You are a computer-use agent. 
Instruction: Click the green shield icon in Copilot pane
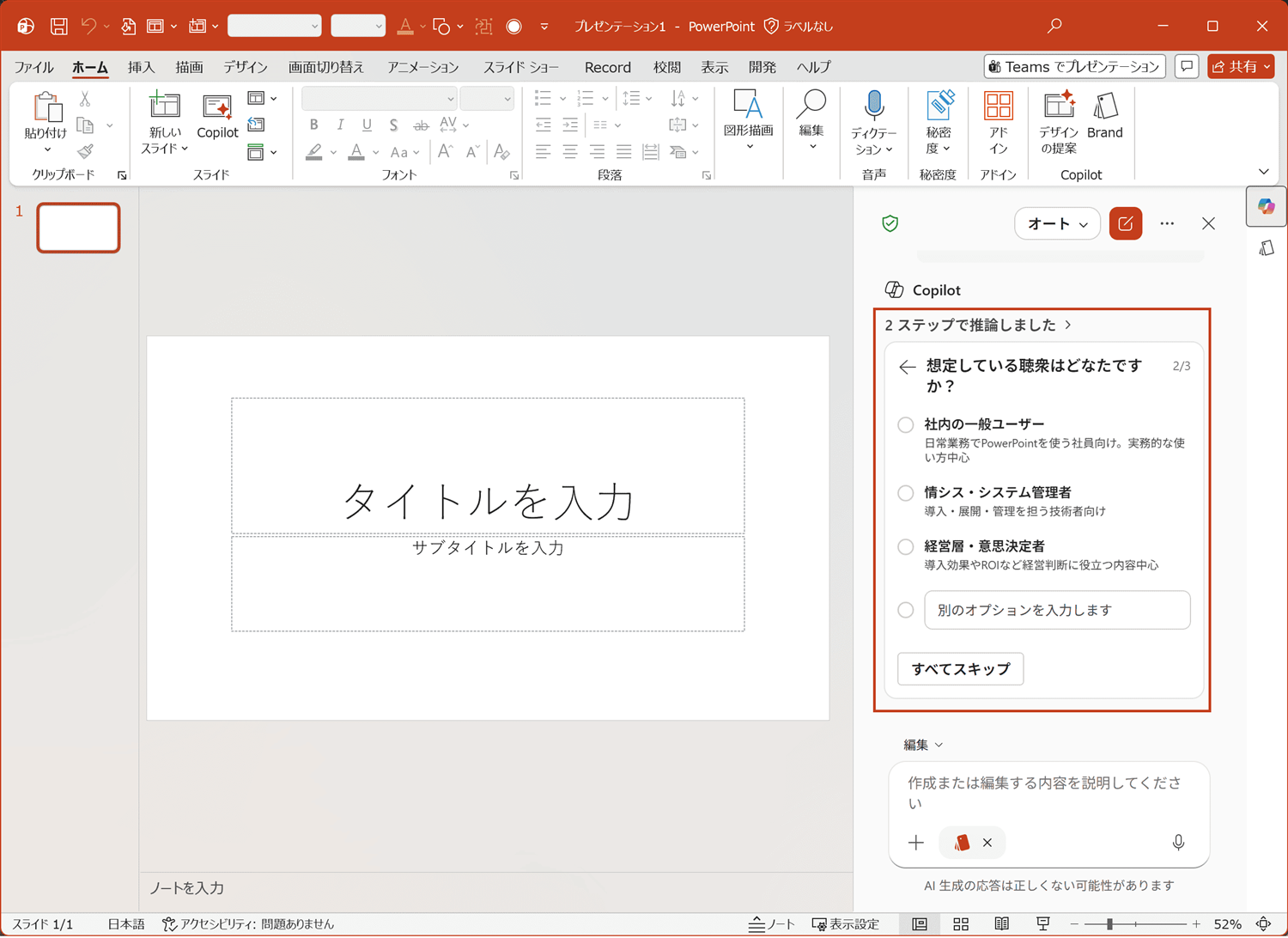[x=890, y=224]
